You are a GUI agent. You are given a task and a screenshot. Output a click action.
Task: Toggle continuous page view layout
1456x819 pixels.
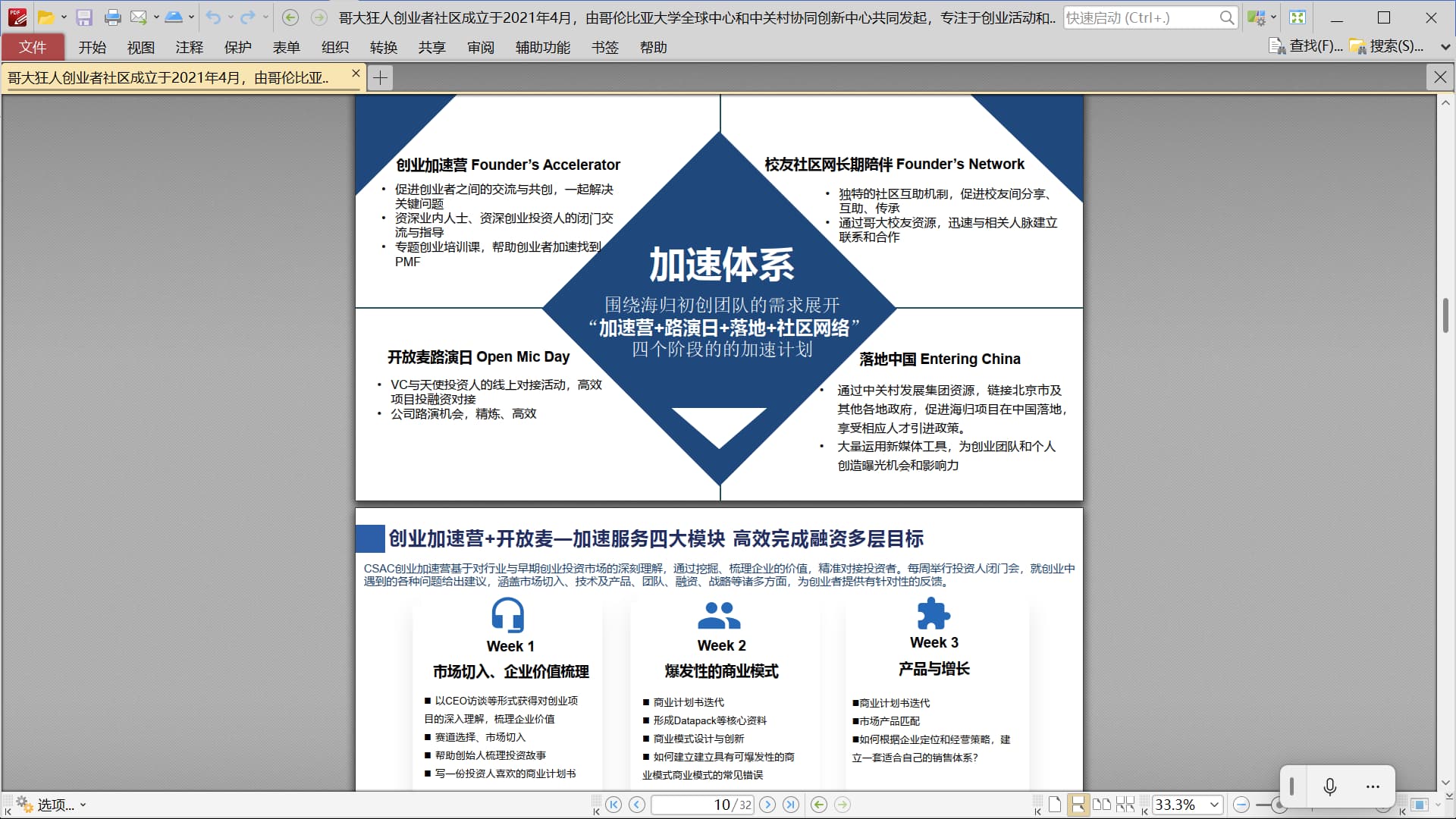pyautogui.click(x=1078, y=805)
